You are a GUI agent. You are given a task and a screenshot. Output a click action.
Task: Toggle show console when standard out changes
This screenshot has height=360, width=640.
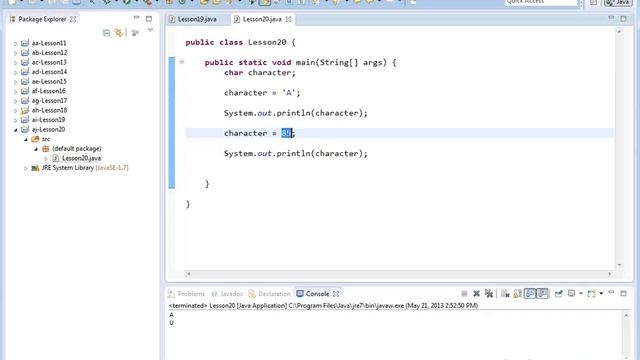(x=530, y=293)
